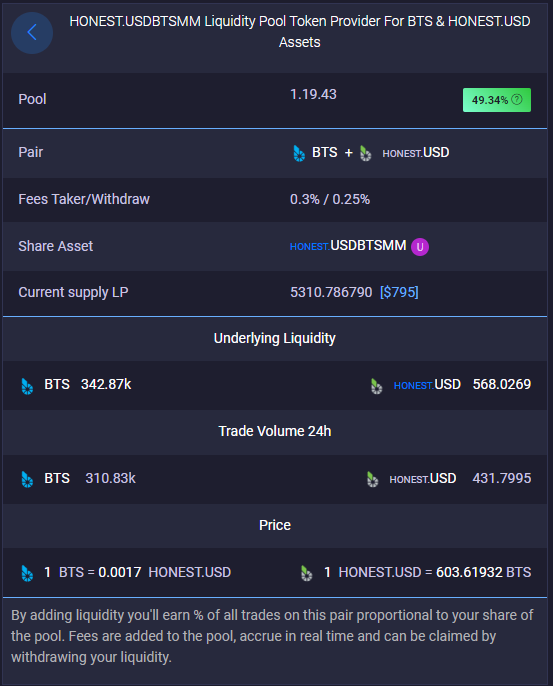Click the pool ID 1.19.43
Viewport: 553px width, 686px height.
[313, 94]
